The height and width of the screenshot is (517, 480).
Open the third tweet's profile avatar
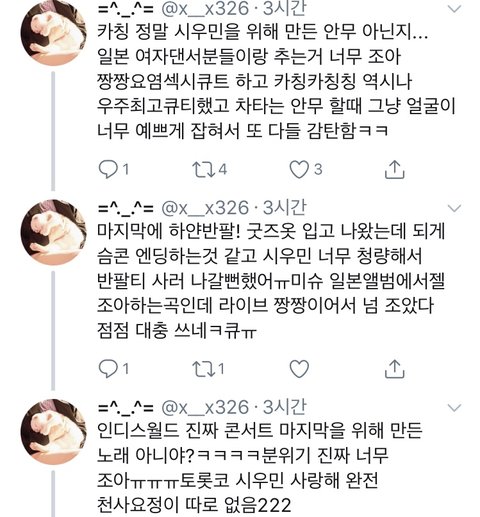[x=53, y=432]
